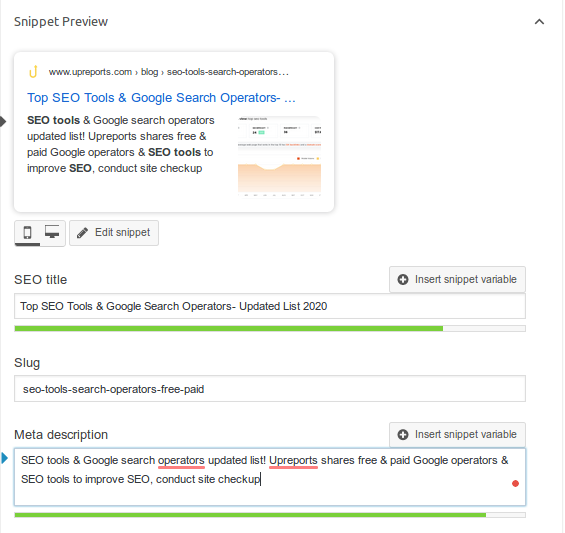Collapse the Snippet Preview section chevron
The height and width of the screenshot is (533, 565).
click(539, 22)
